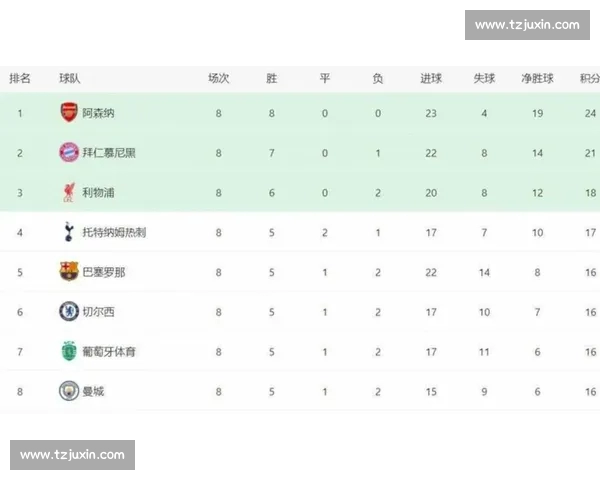Screen dimensions: 600x480
Task: Click the Bayern Munich club crest
Action: tap(68, 153)
